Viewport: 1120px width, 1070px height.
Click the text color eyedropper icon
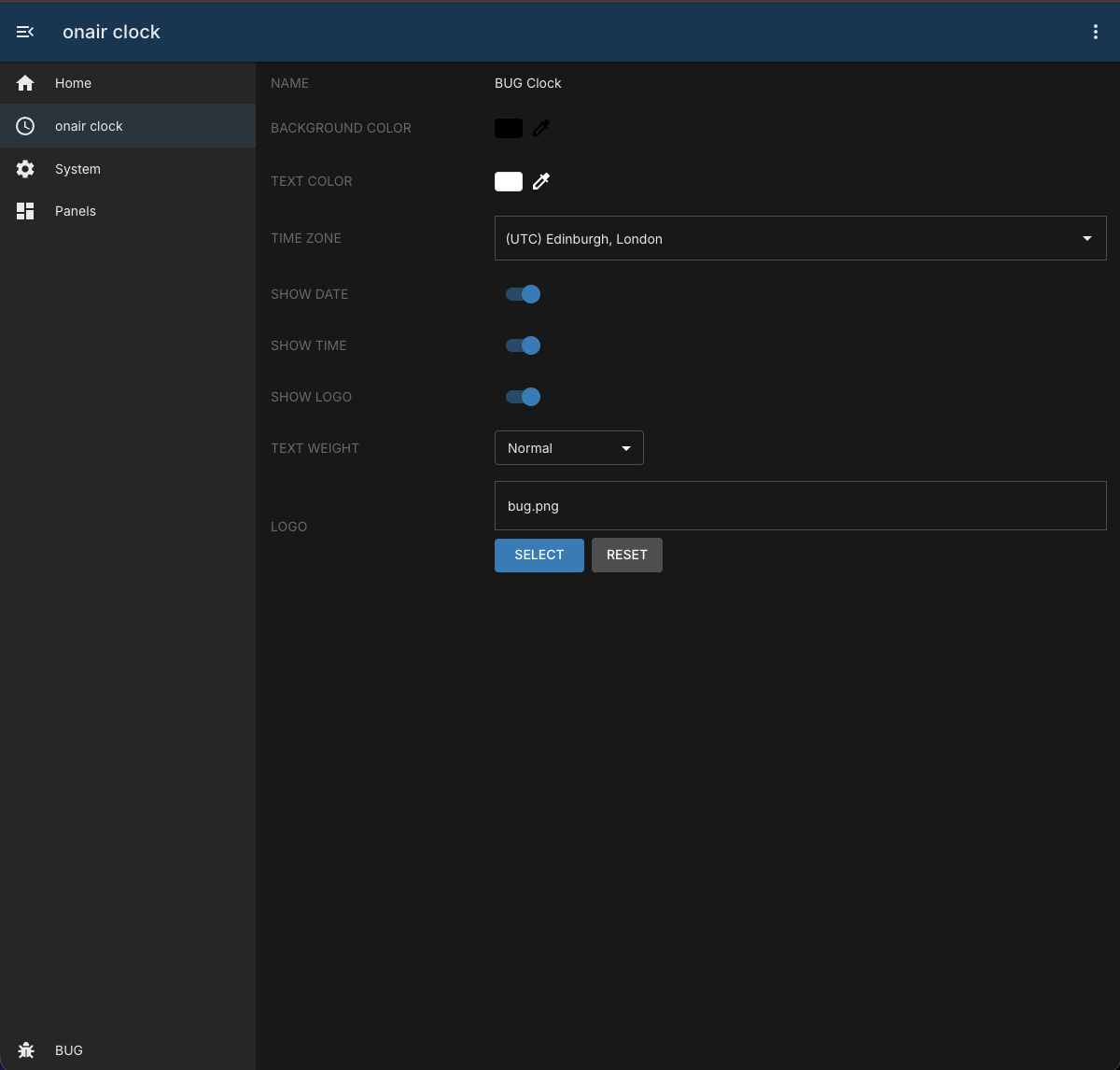click(541, 181)
